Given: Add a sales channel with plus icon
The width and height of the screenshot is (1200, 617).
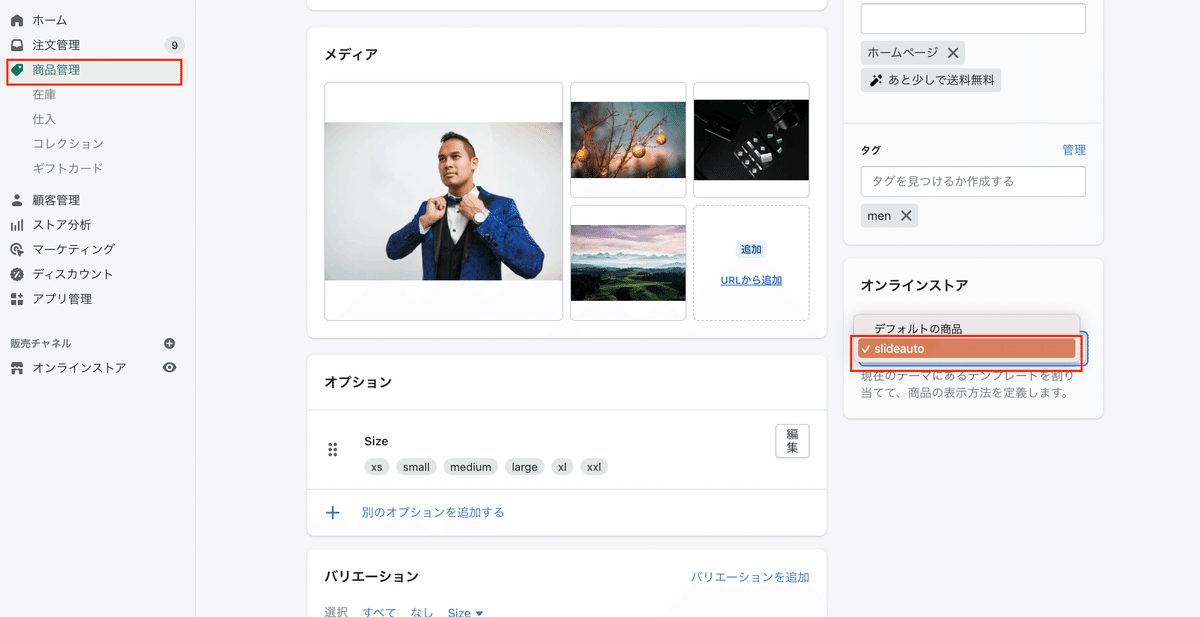Looking at the screenshot, I should point(170,343).
